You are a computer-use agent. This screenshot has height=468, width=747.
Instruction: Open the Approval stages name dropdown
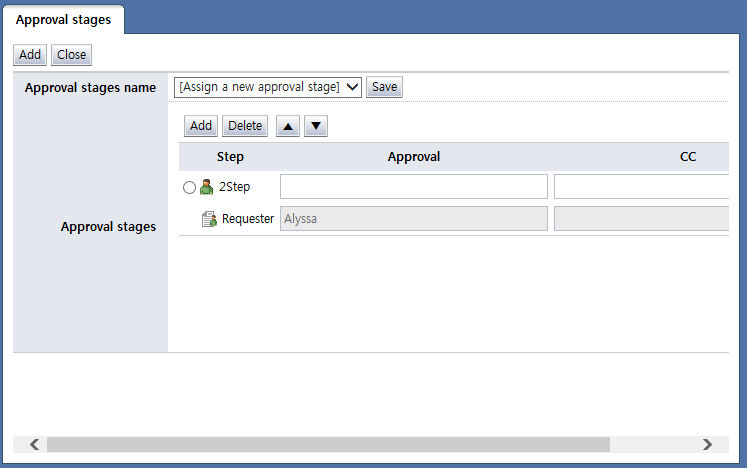coord(267,87)
